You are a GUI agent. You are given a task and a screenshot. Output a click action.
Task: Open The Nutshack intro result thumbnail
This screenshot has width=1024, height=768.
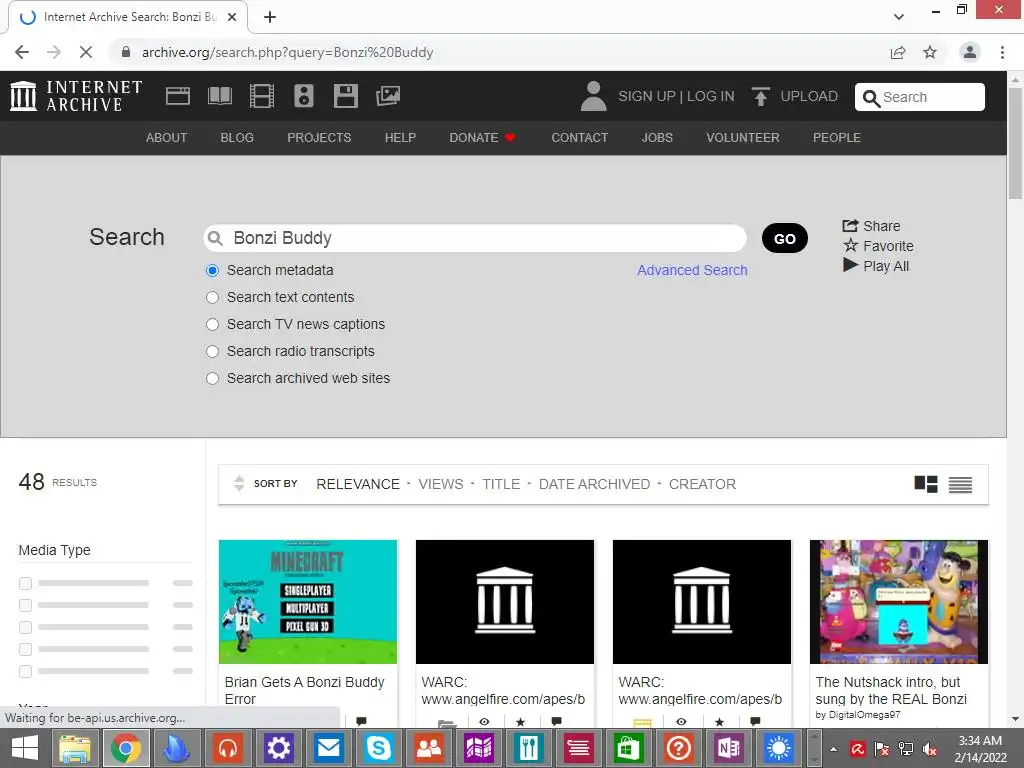click(x=899, y=601)
